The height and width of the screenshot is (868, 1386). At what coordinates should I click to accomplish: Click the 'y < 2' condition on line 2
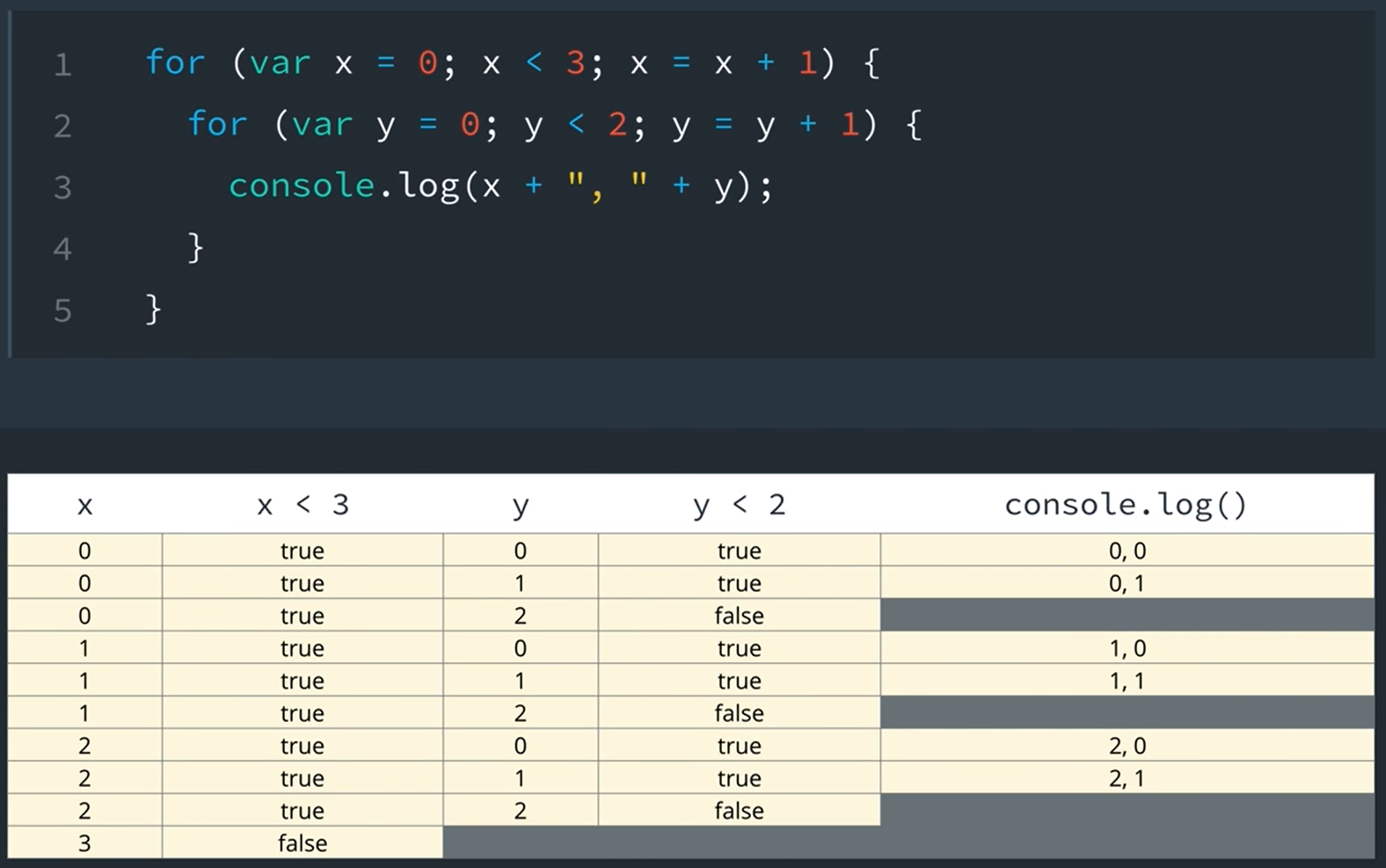pos(575,125)
